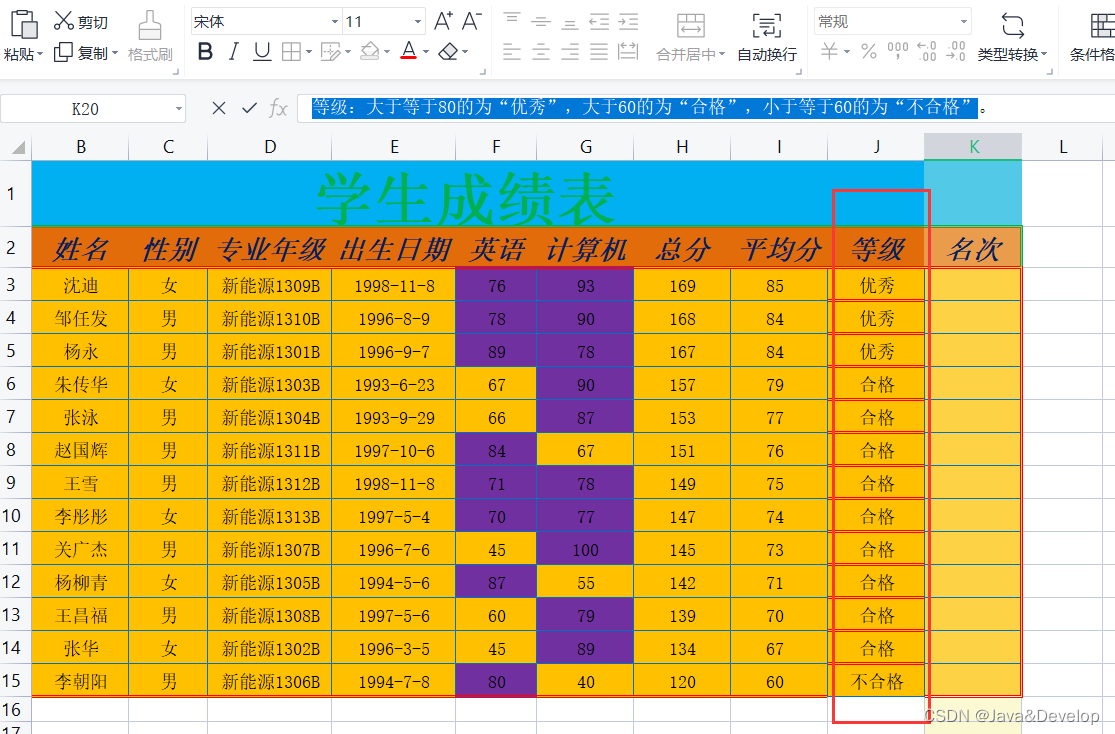Click inside the formula bar text

tap(644, 107)
